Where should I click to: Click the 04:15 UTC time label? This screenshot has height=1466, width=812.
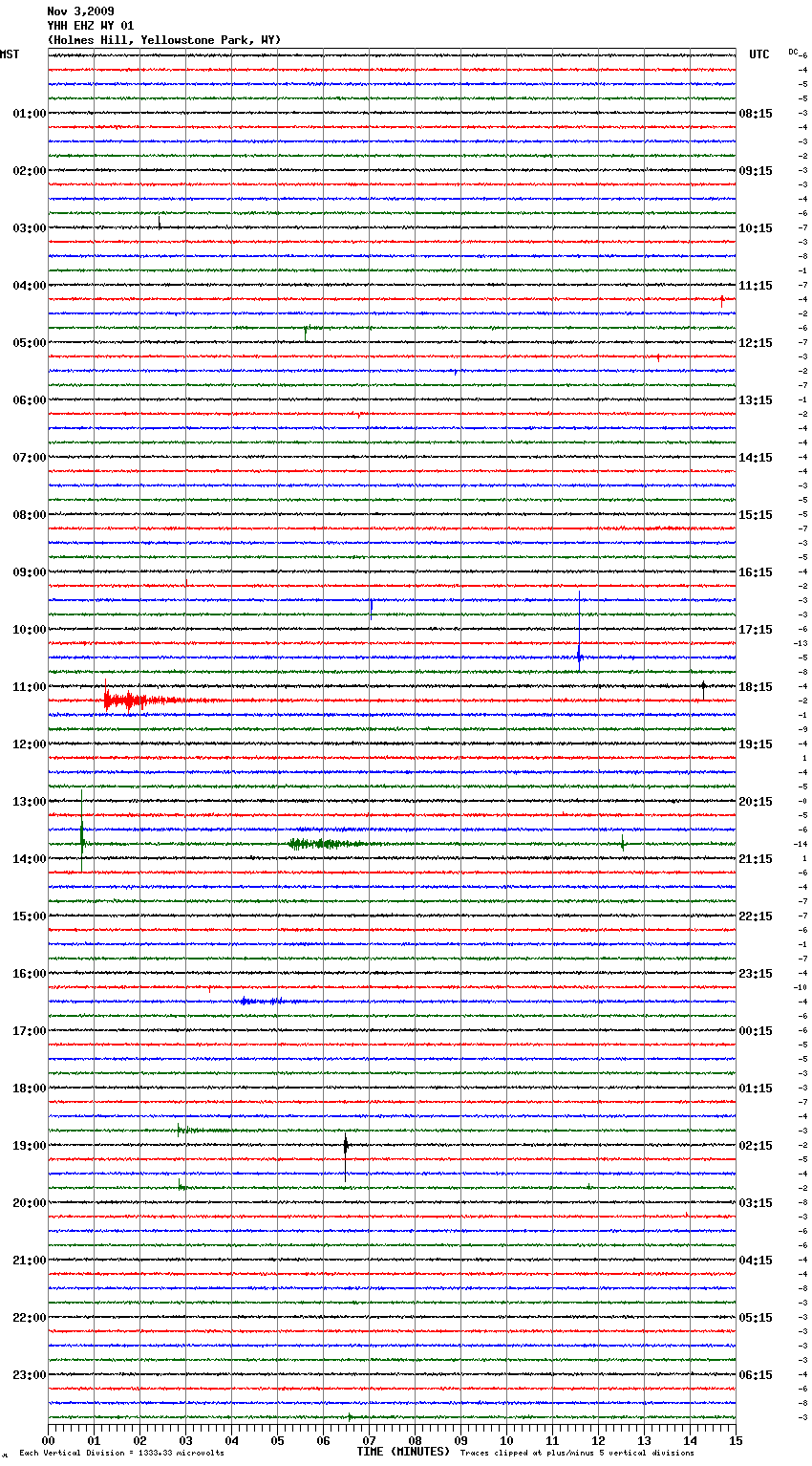point(756,1261)
